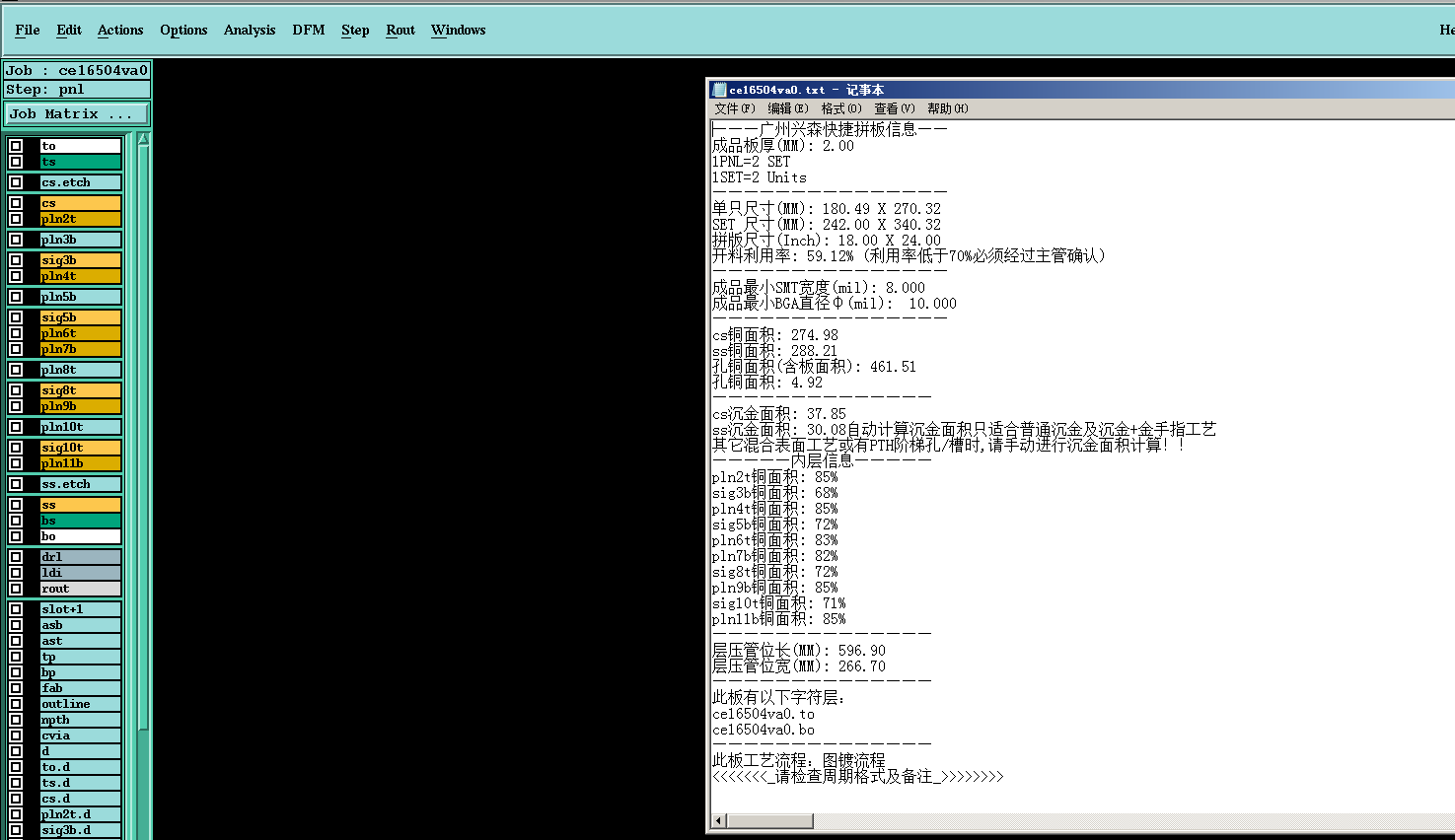The width and height of the screenshot is (1455, 840).
Task: Open Notepad's 文件(F) menu
Action: 735,108
